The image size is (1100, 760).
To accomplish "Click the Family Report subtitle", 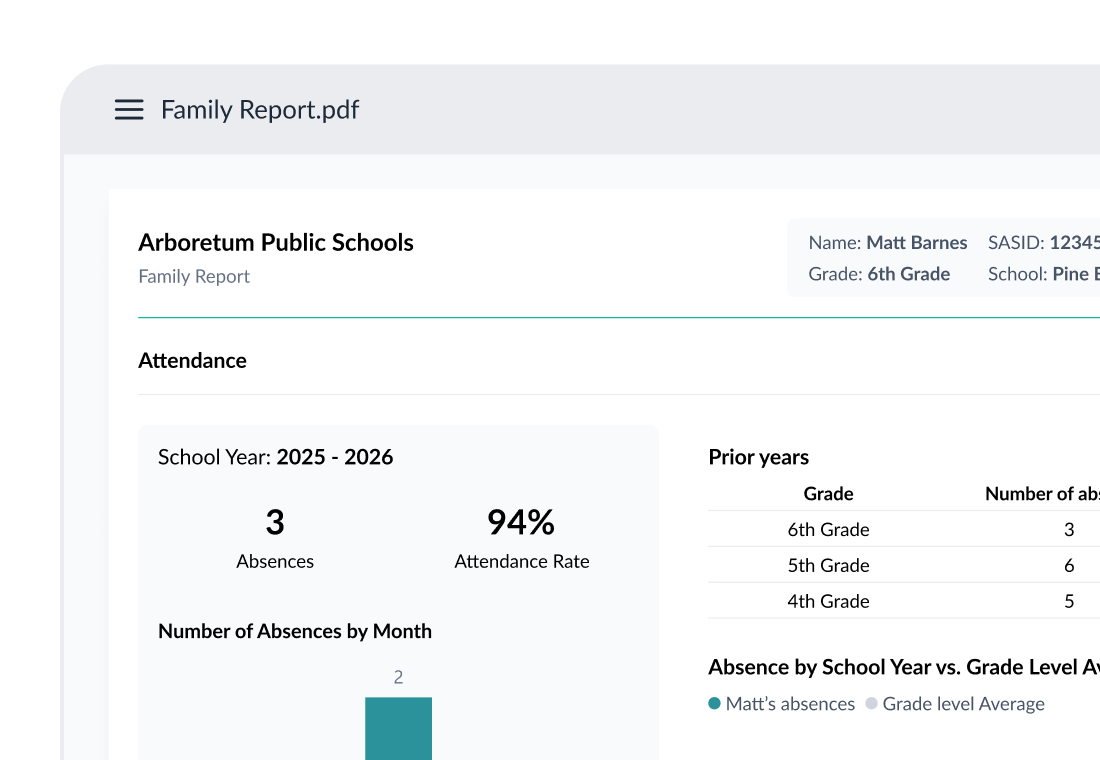I will pos(194,276).
